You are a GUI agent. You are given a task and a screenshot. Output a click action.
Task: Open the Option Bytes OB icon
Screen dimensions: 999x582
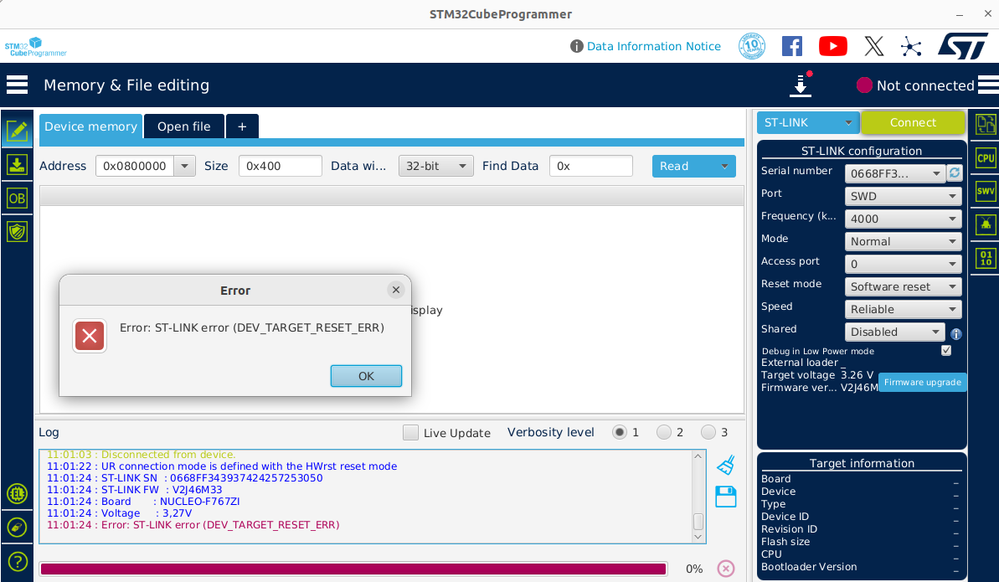(17, 198)
